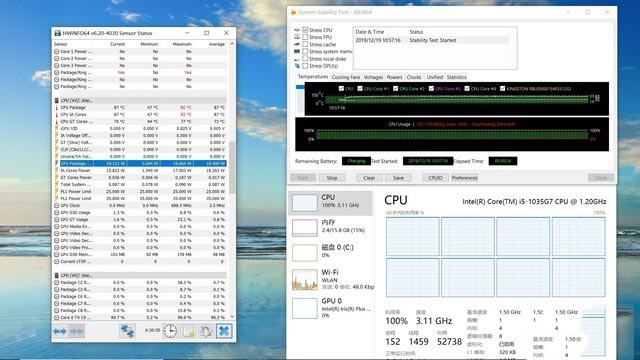Click circle icon beside GPU Clock row

click(56, 205)
